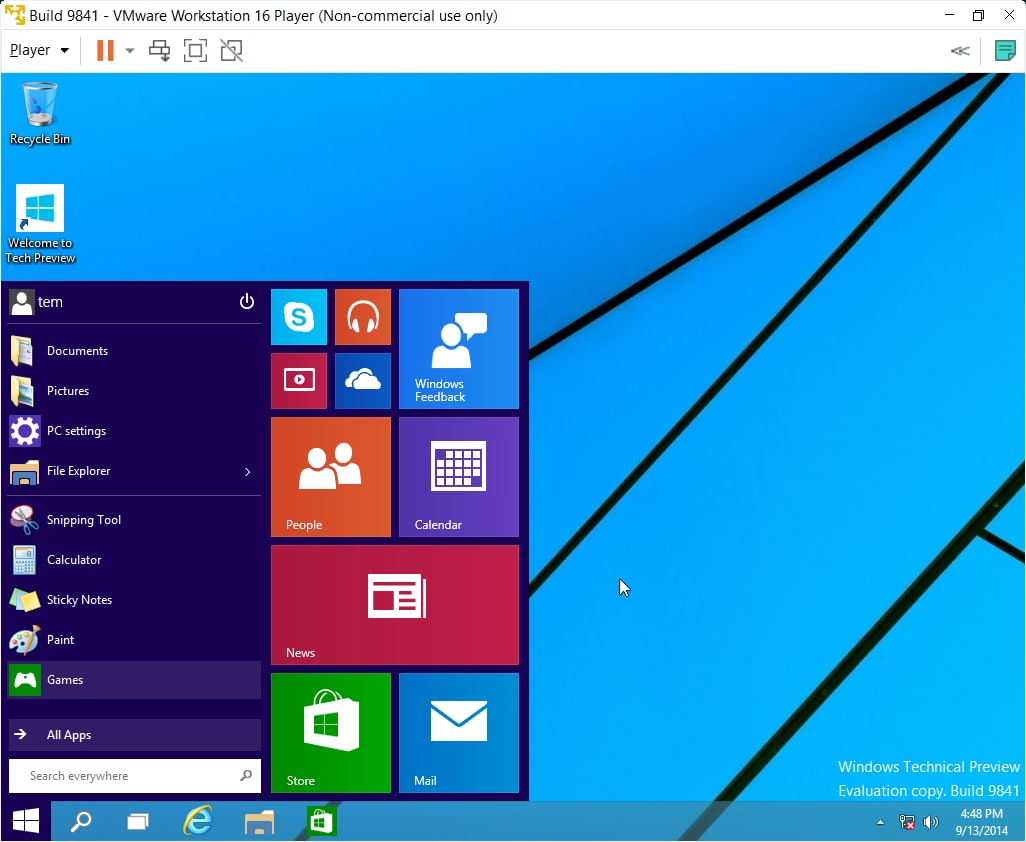Viewport: 1026px width, 842px height.
Task: Select Welcome to Tech Preview shortcut
Action: [x=40, y=224]
